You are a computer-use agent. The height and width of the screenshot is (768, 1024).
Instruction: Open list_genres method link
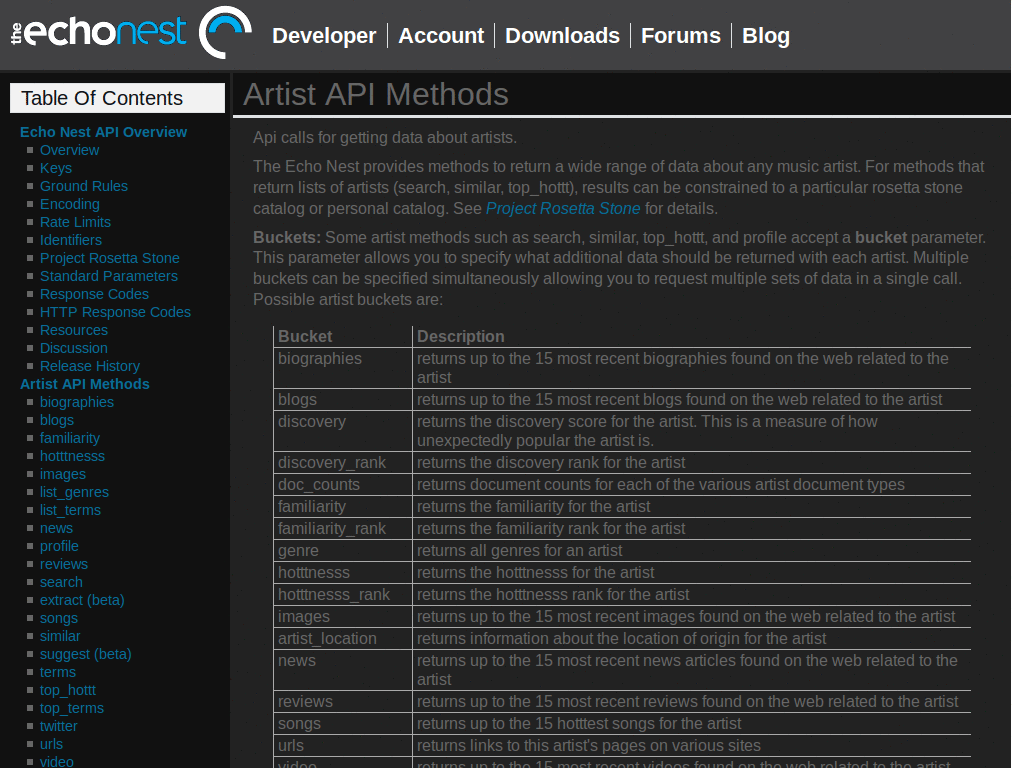pyautogui.click(x=74, y=492)
